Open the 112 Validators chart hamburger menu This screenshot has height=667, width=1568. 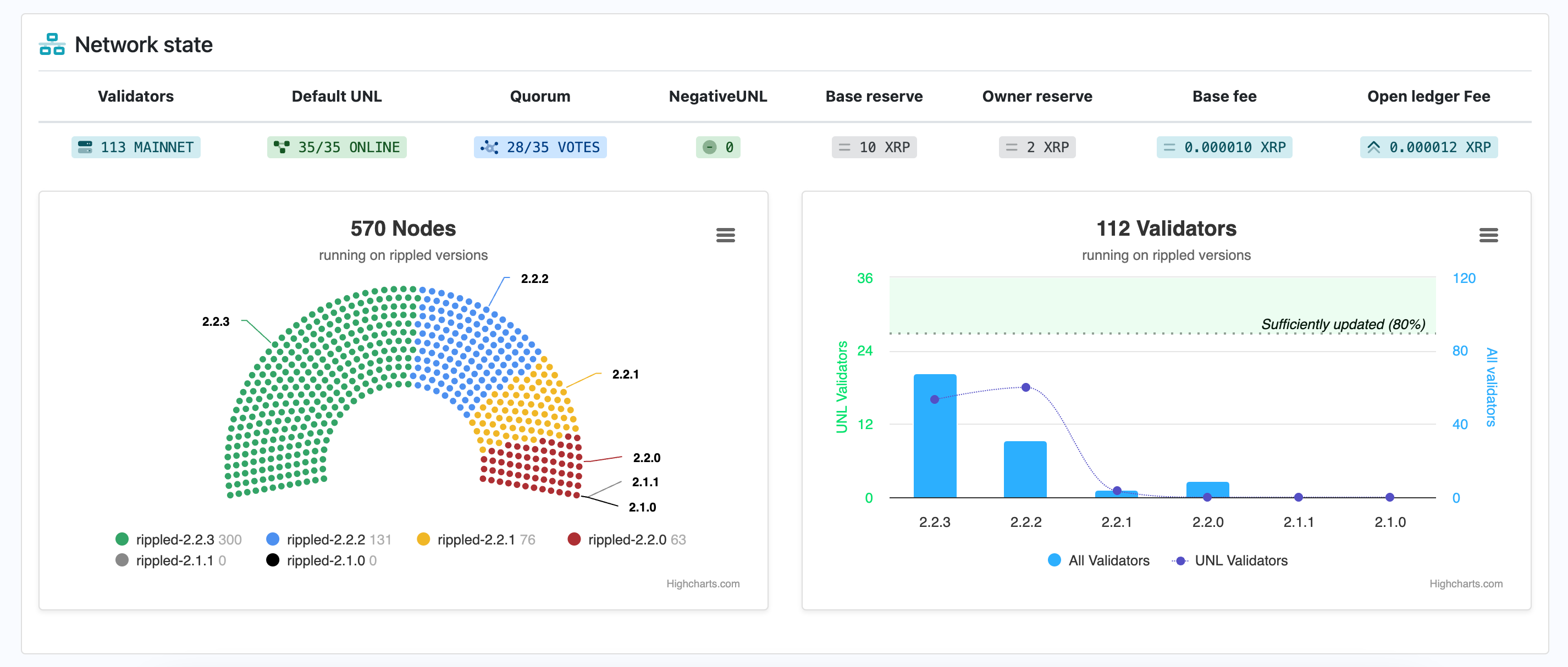click(x=1489, y=235)
